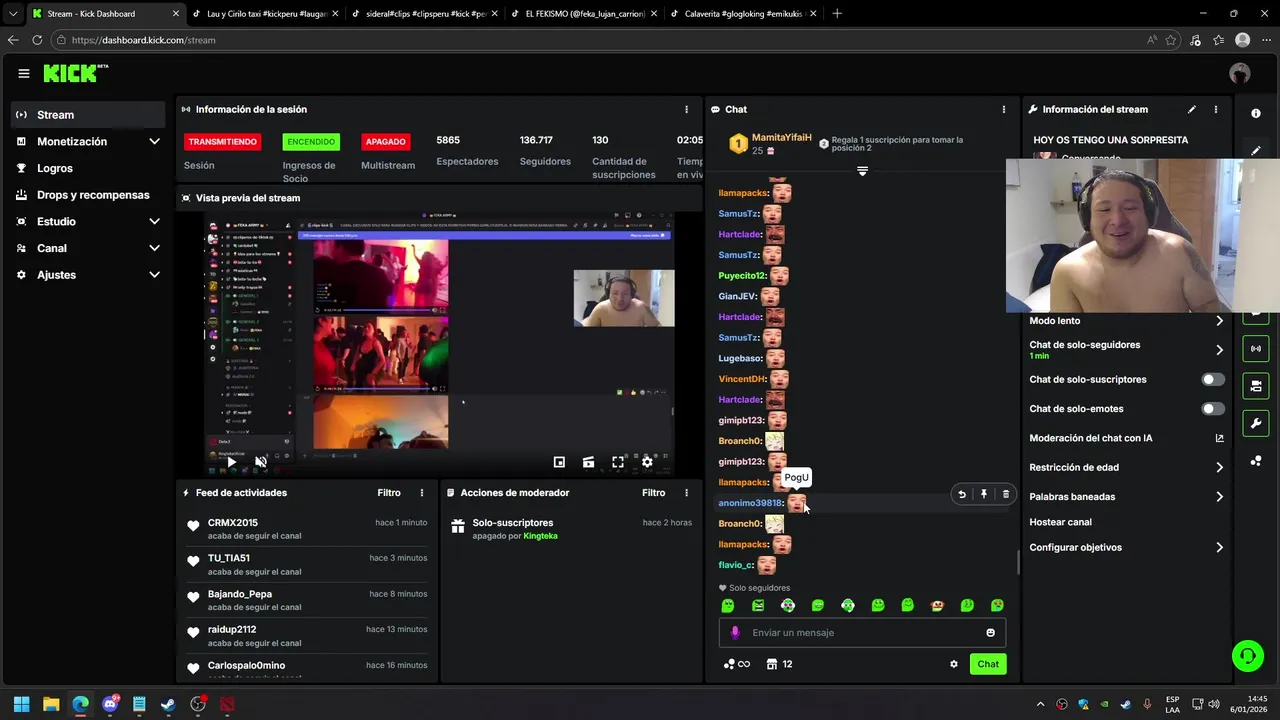Click the Kick logo
This screenshot has width=1280, height=720.
(75, 73)
